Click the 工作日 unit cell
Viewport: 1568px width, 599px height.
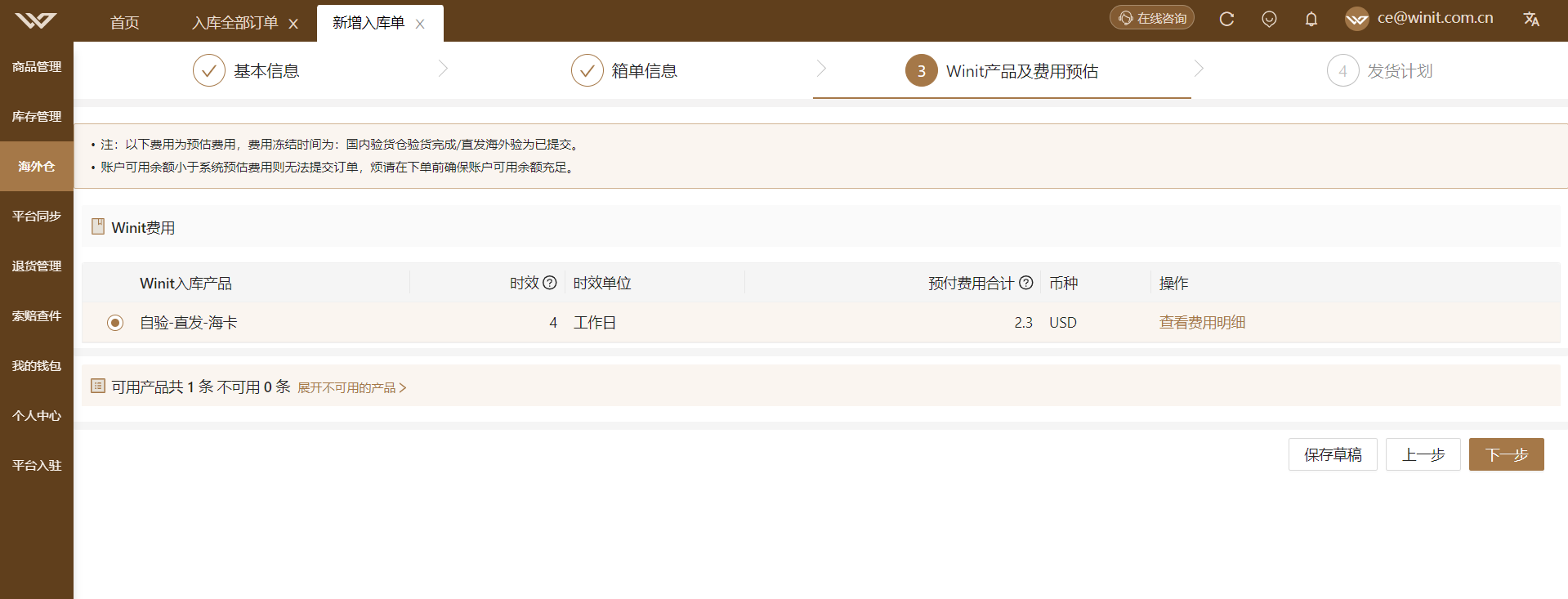point(595,323)
